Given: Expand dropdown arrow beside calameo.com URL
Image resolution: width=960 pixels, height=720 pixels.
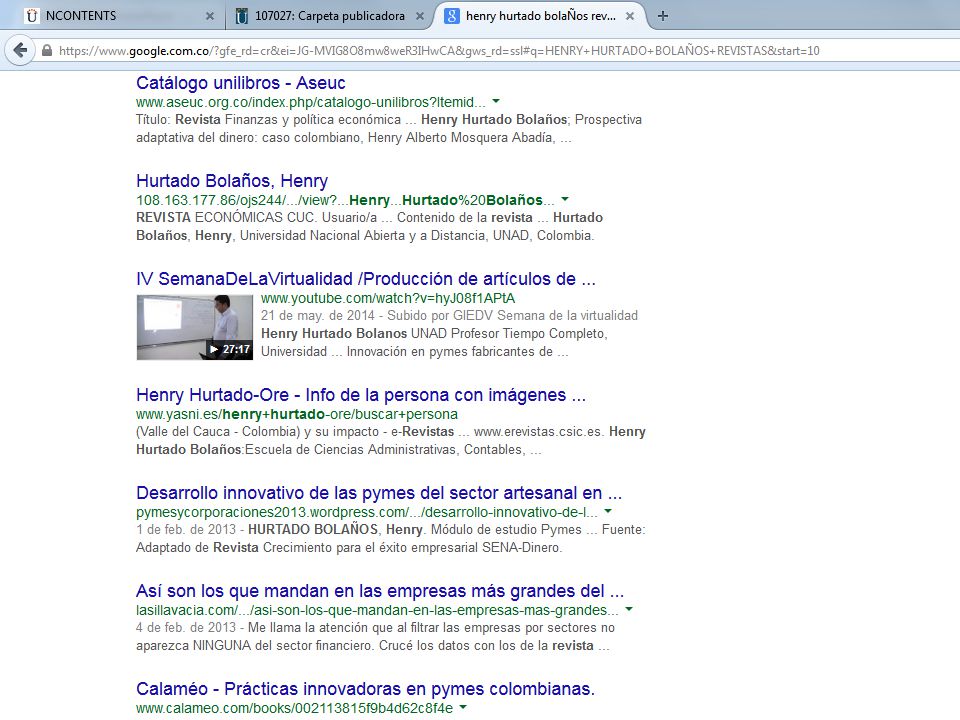Looking at the screenshot, I should click(463, 707).
